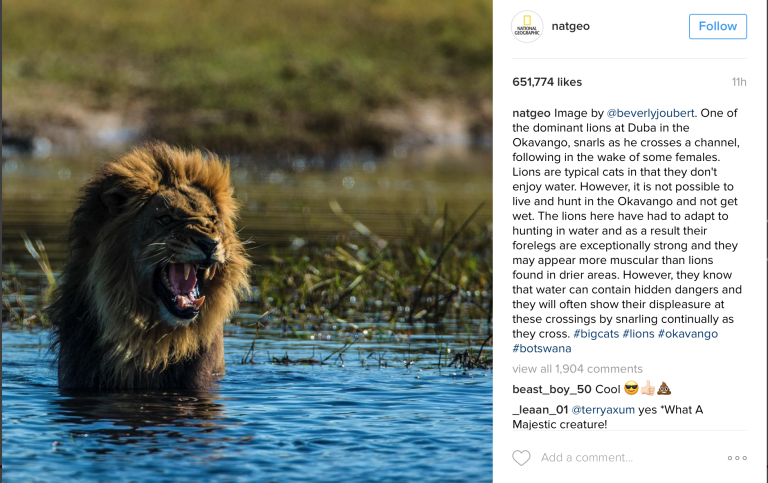Open the #botswana hashtag
Image resolution: width=768 pixels, height=483 pixels.
point(542,348)
